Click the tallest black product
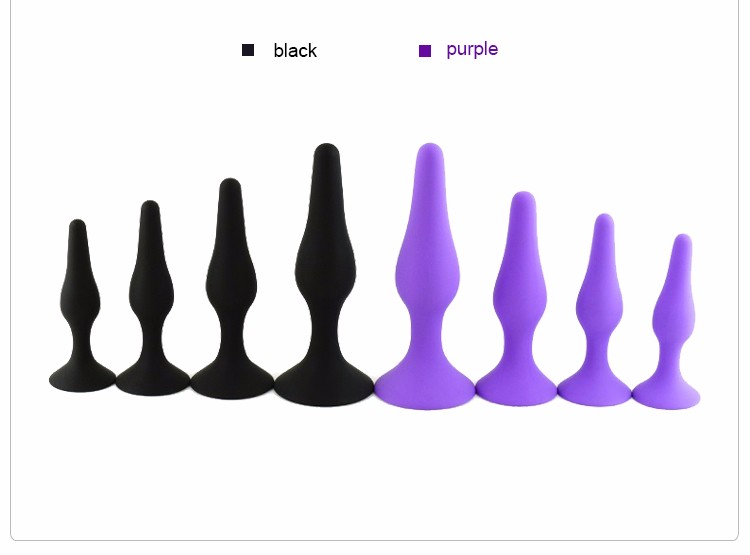 pos(325,274)
